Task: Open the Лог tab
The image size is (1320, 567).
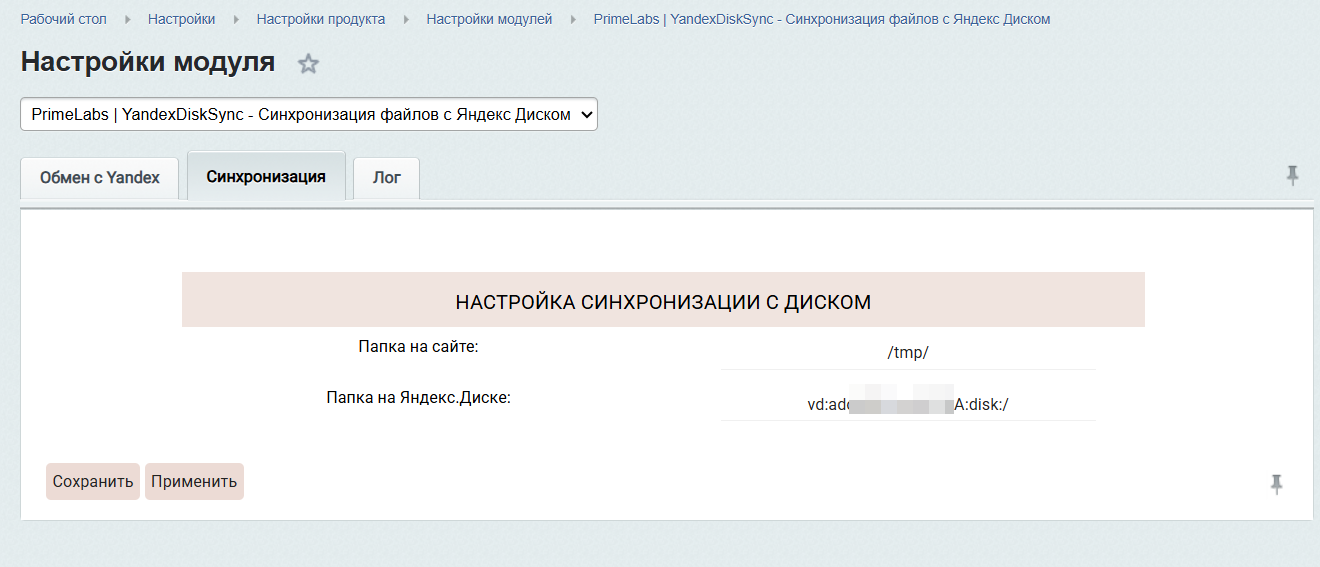Action: pos(386,178)
